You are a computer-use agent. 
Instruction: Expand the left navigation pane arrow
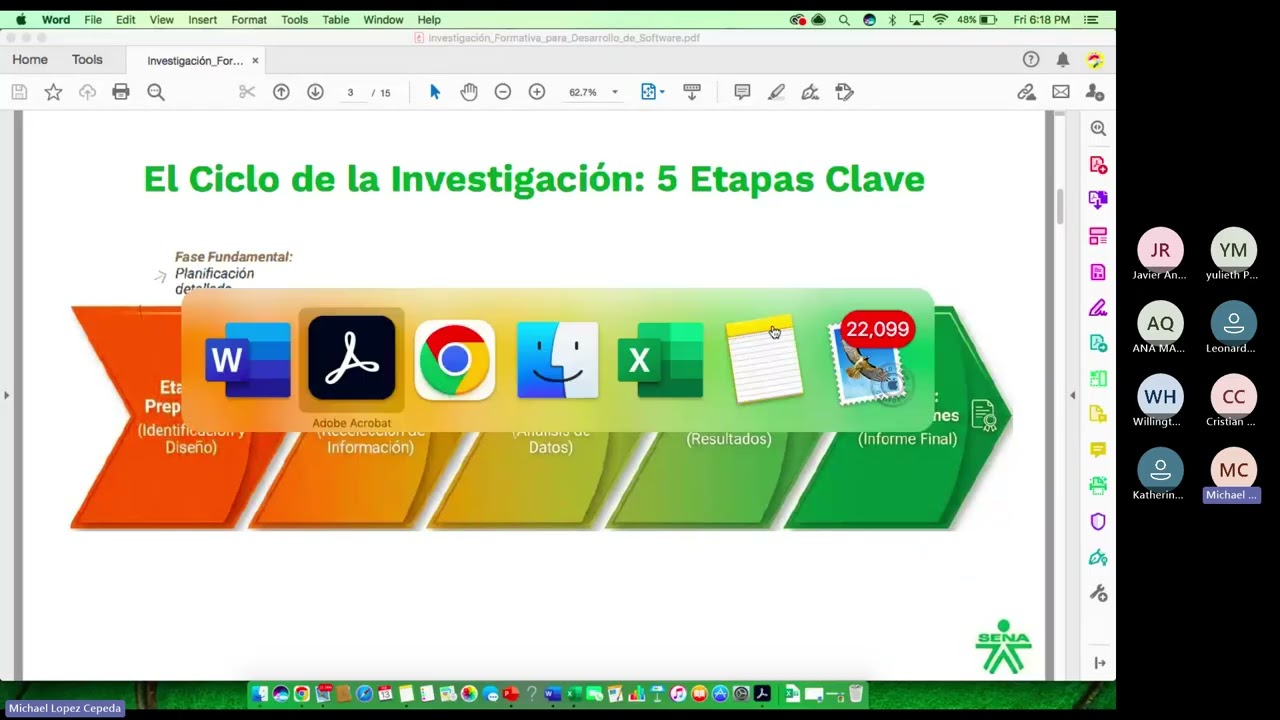[6, 395]
